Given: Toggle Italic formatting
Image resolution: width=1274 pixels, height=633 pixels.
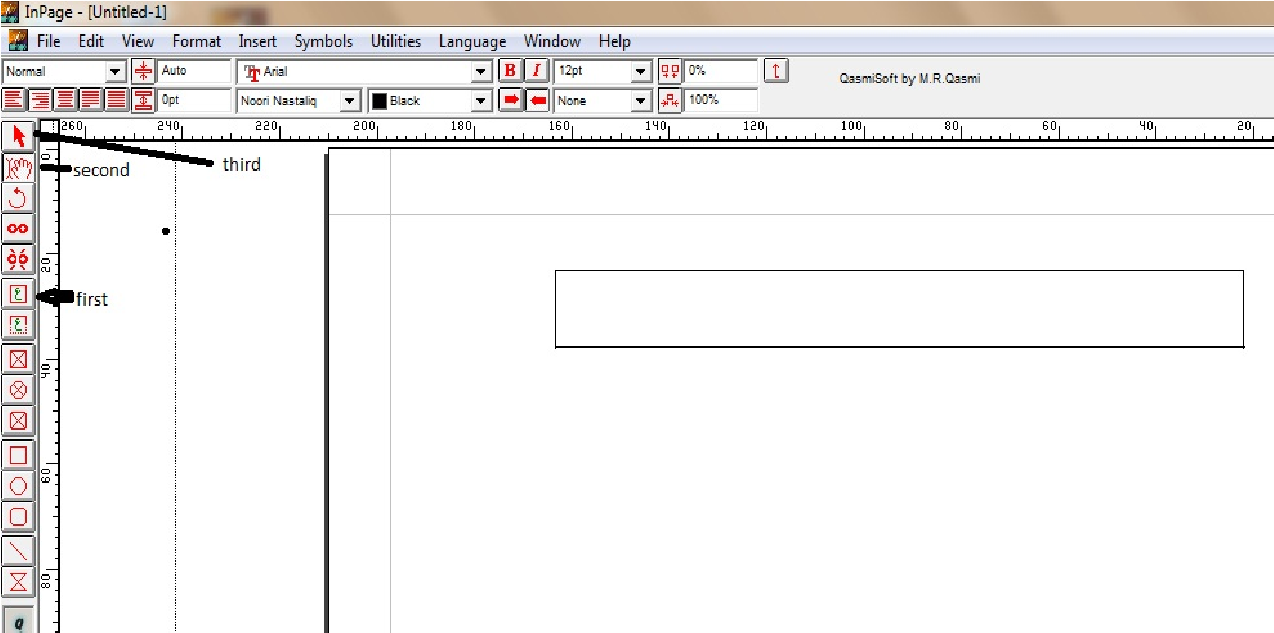Looking at the screenshot, I should (x=537, y=71).
